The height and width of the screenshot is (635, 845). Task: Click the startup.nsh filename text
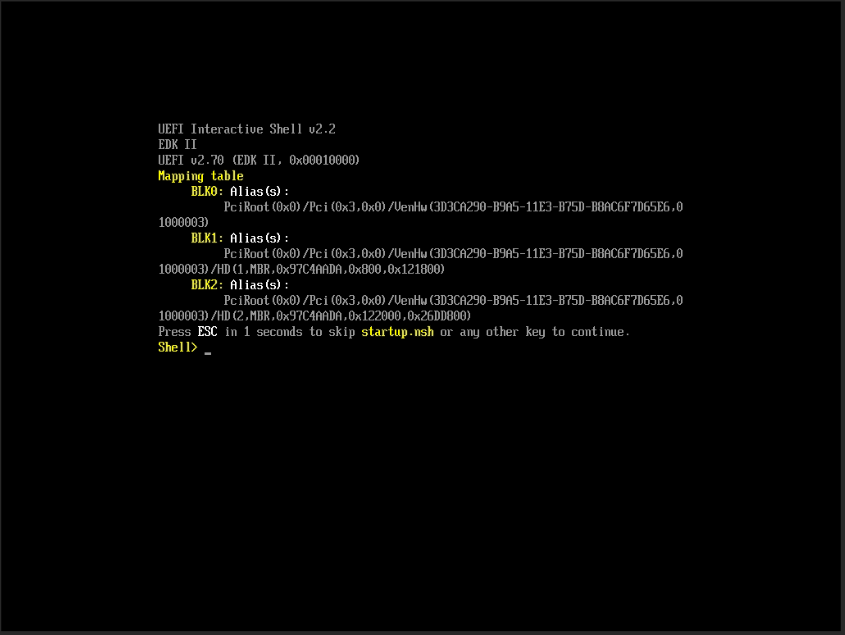pos(397,332)
